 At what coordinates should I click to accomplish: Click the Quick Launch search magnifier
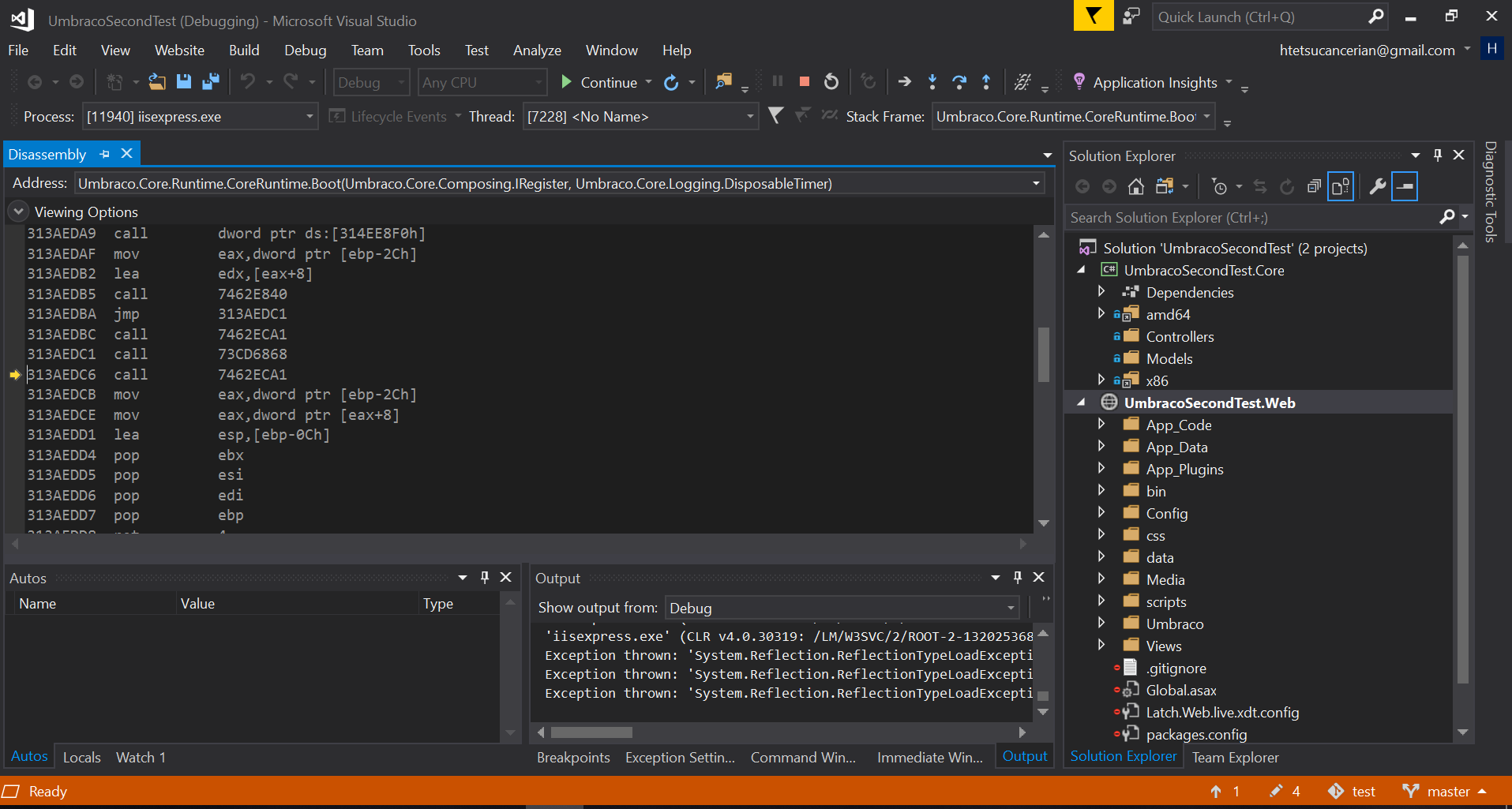tap(1376, 17)
